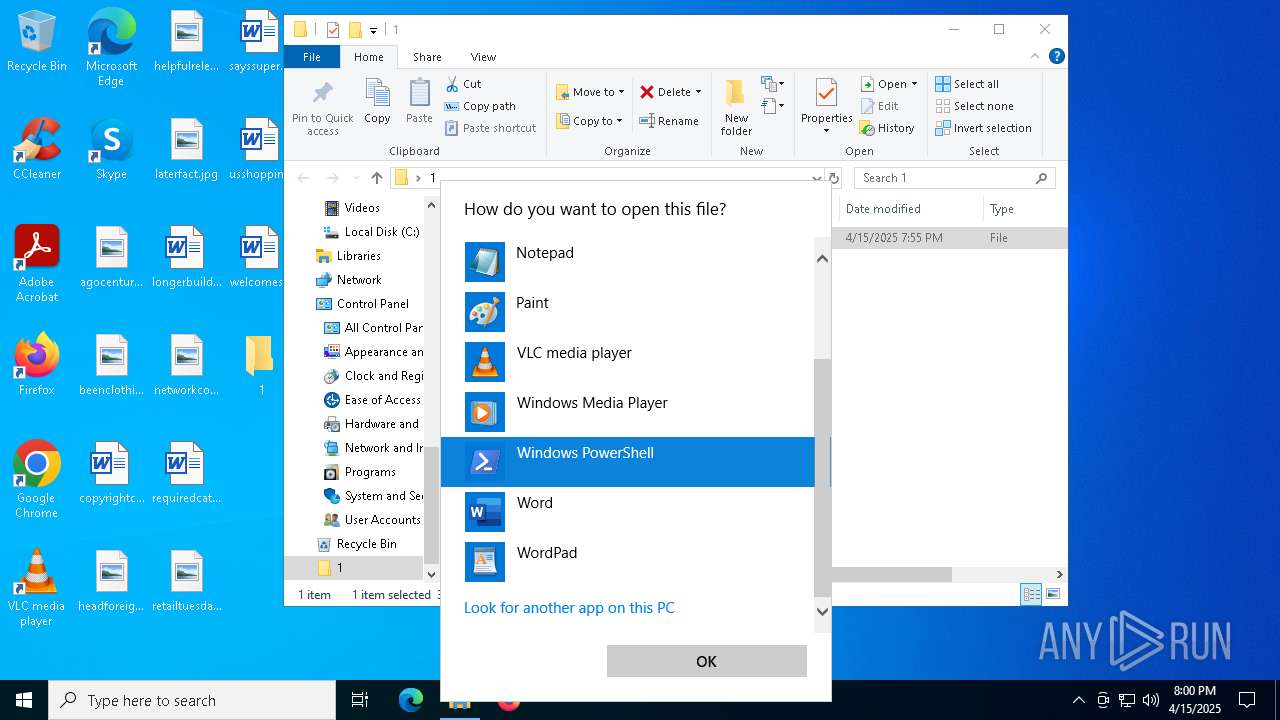Choose Windows PowerShell entry
Image resolution: width=1280 pixels, height=720 pixels.
point(628,462)
